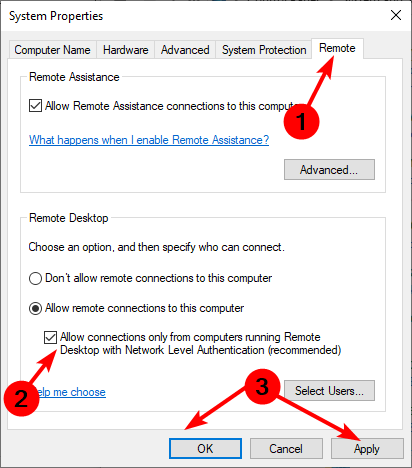Image resolution: width=412 pixels, height=468 pixels.
Task: Click the red circle numbered 2
Action: (21, 399)
